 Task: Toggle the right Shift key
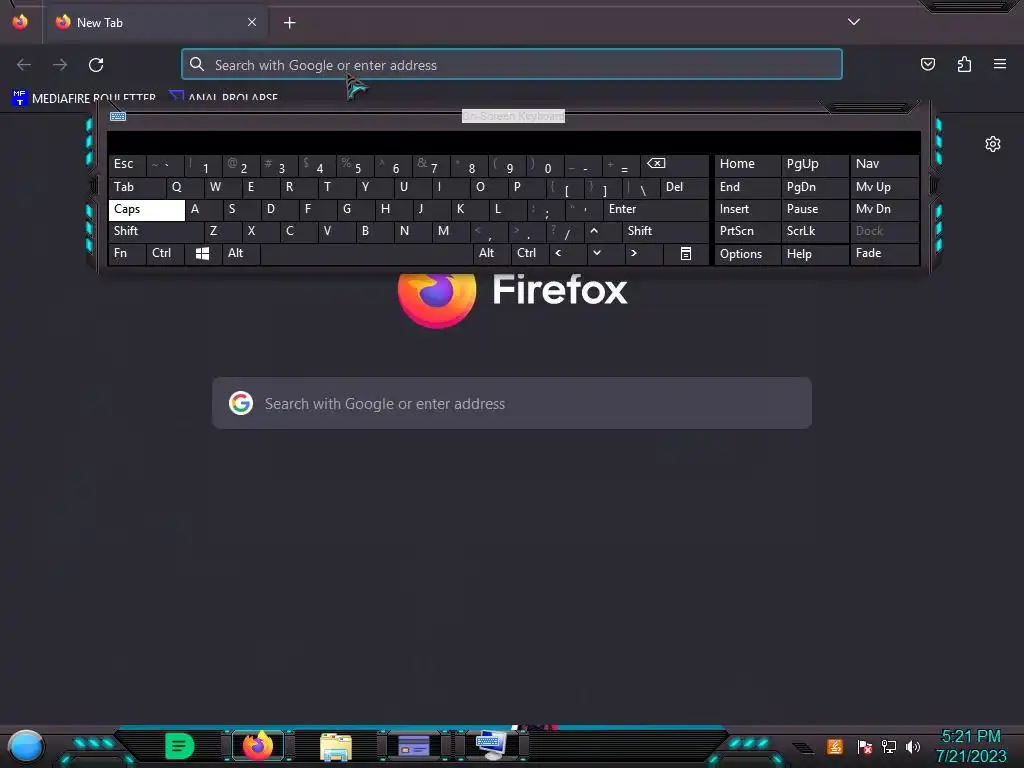coord(665,231)
